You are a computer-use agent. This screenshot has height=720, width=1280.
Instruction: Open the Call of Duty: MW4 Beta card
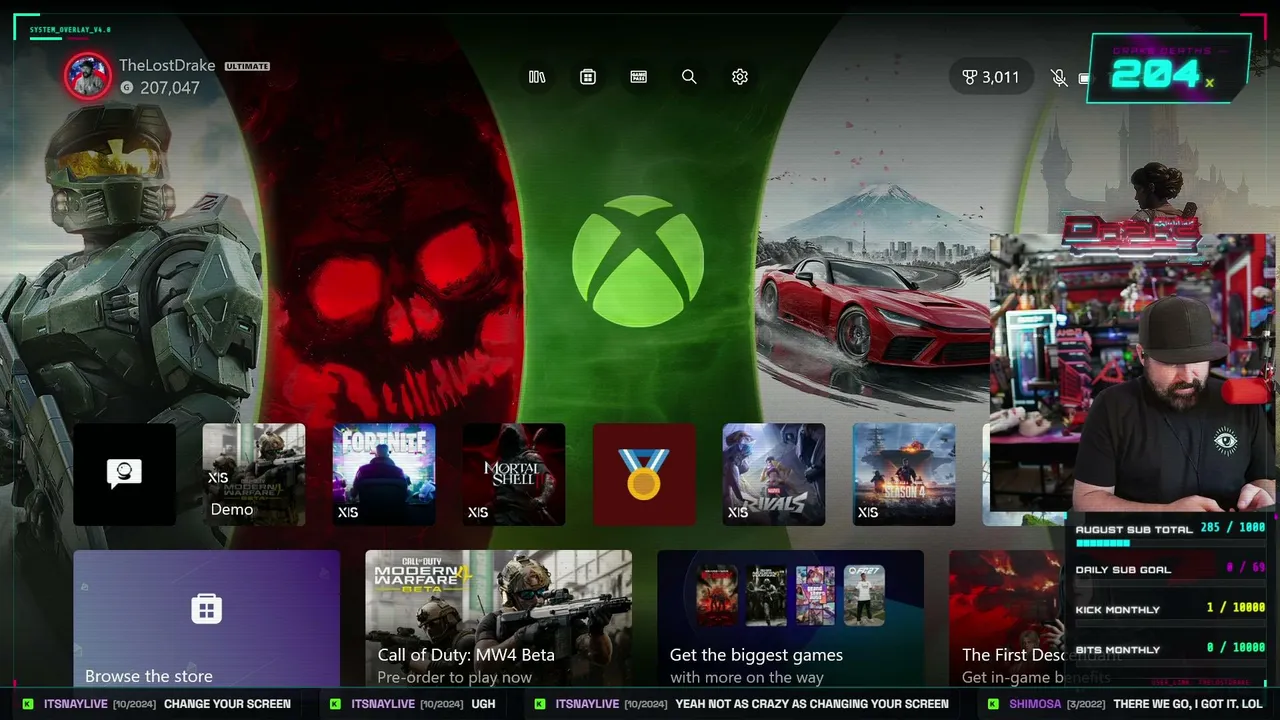[x=499, y=619]
